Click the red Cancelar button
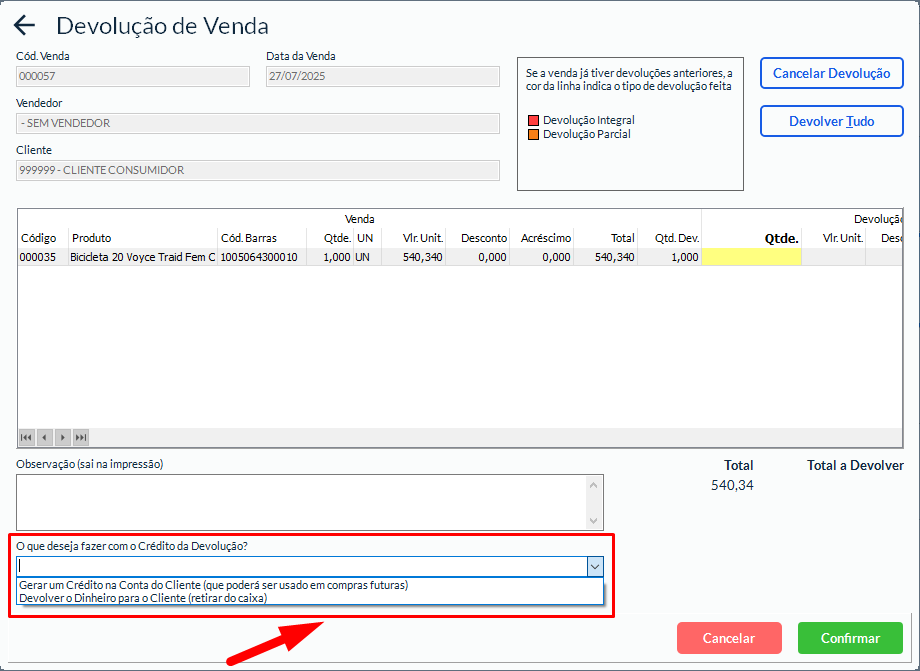 [x=728, y=638]
